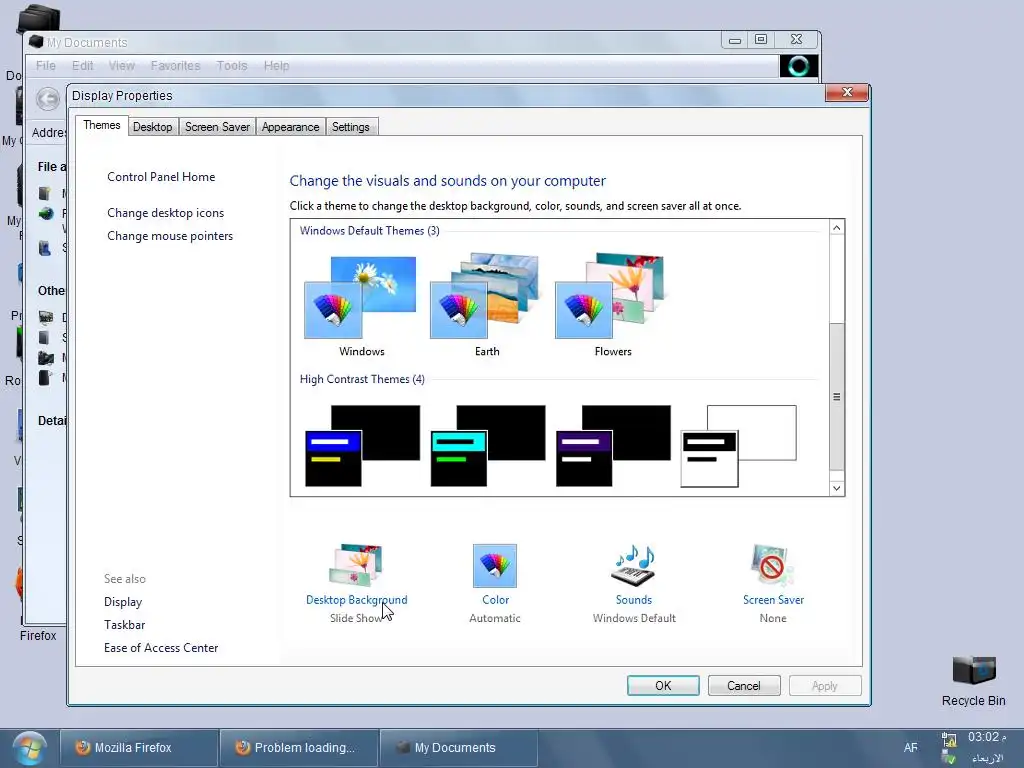Open the Desktop Background icon
The image size is (1024, 768).
(356, 565)
